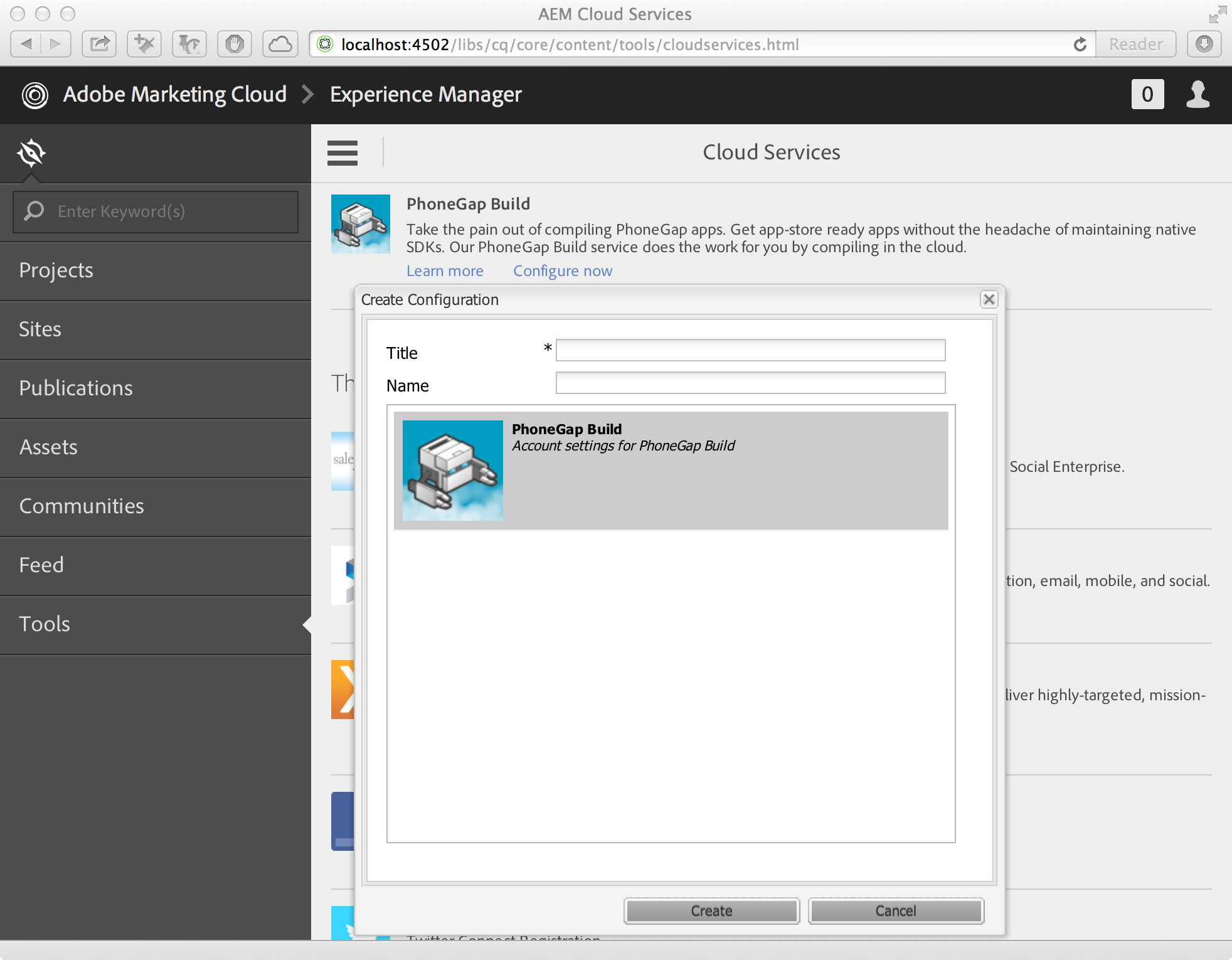Click the Create button
1232x960 pixels.
(711, 911)
